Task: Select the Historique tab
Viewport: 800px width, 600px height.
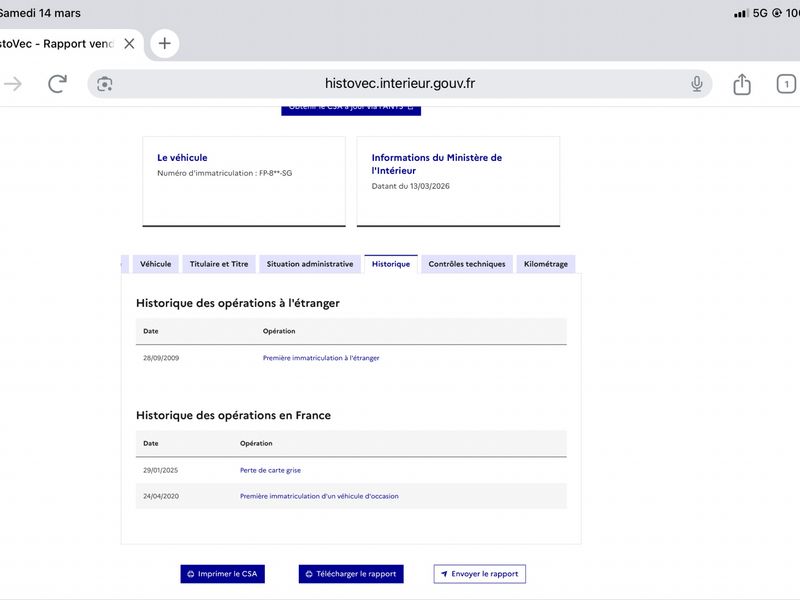Action: 391,264
